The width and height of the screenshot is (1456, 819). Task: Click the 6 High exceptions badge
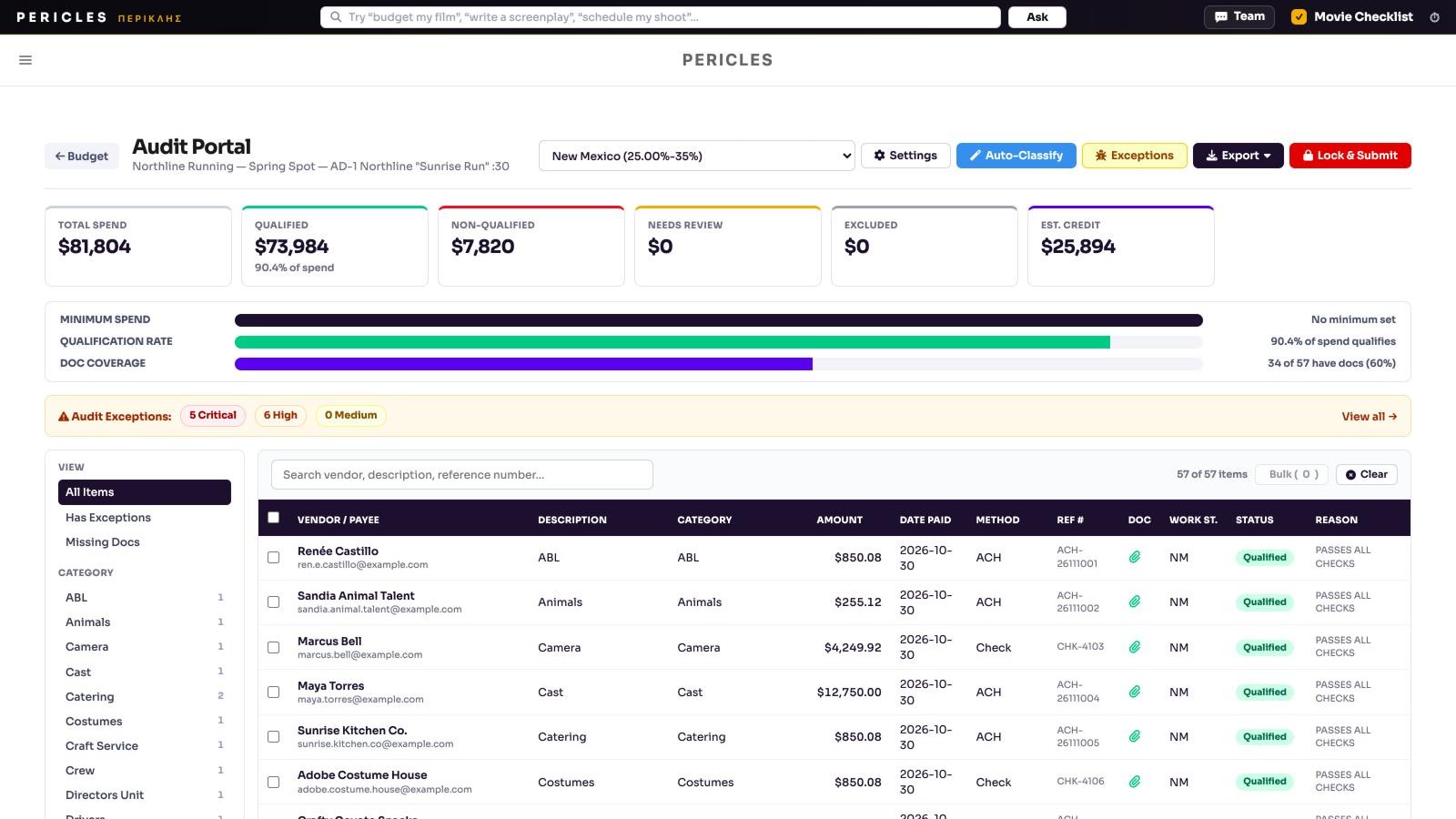[280, 416]
